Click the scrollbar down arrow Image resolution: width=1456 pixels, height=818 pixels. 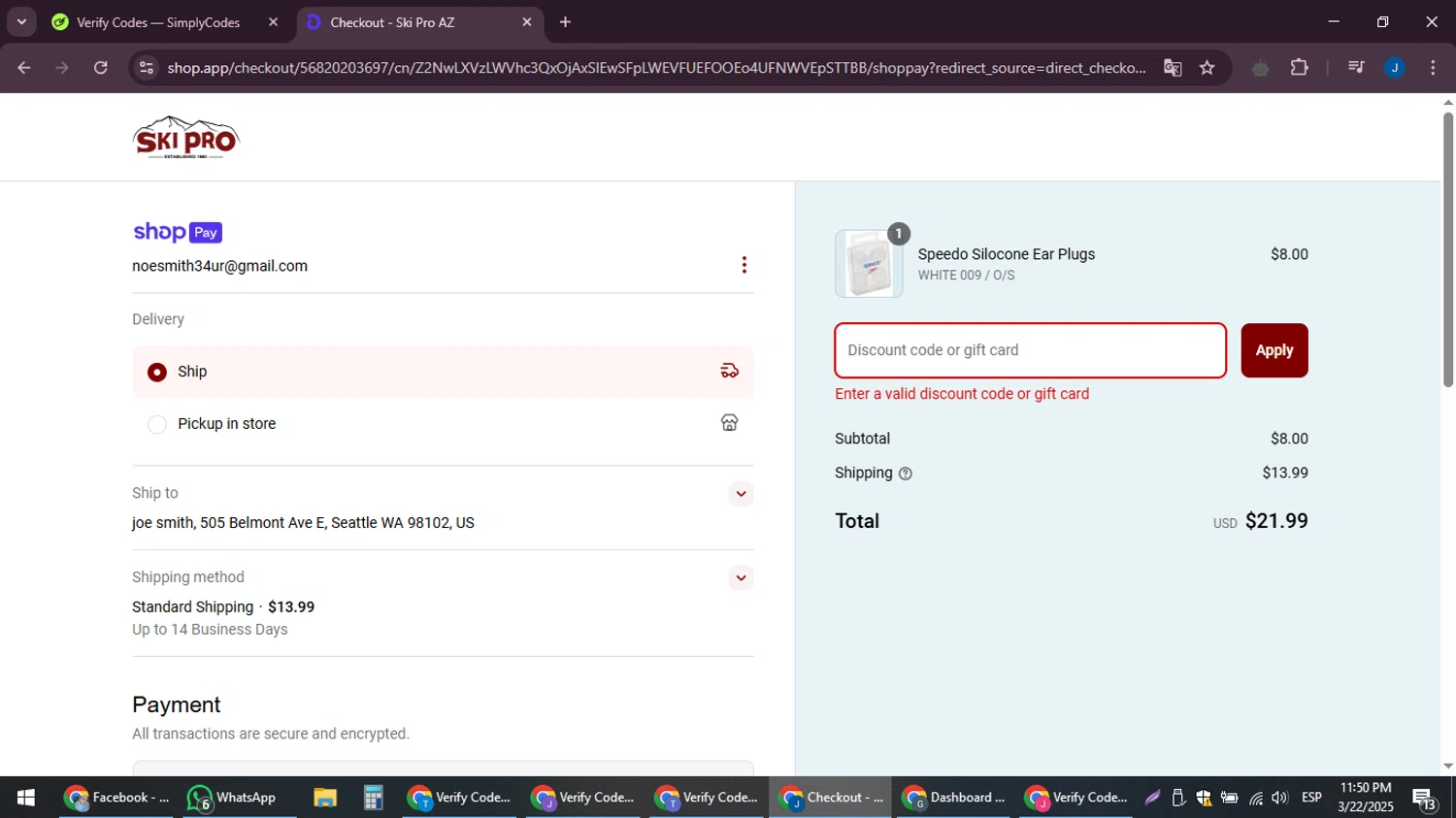[x=1448, y=767]
